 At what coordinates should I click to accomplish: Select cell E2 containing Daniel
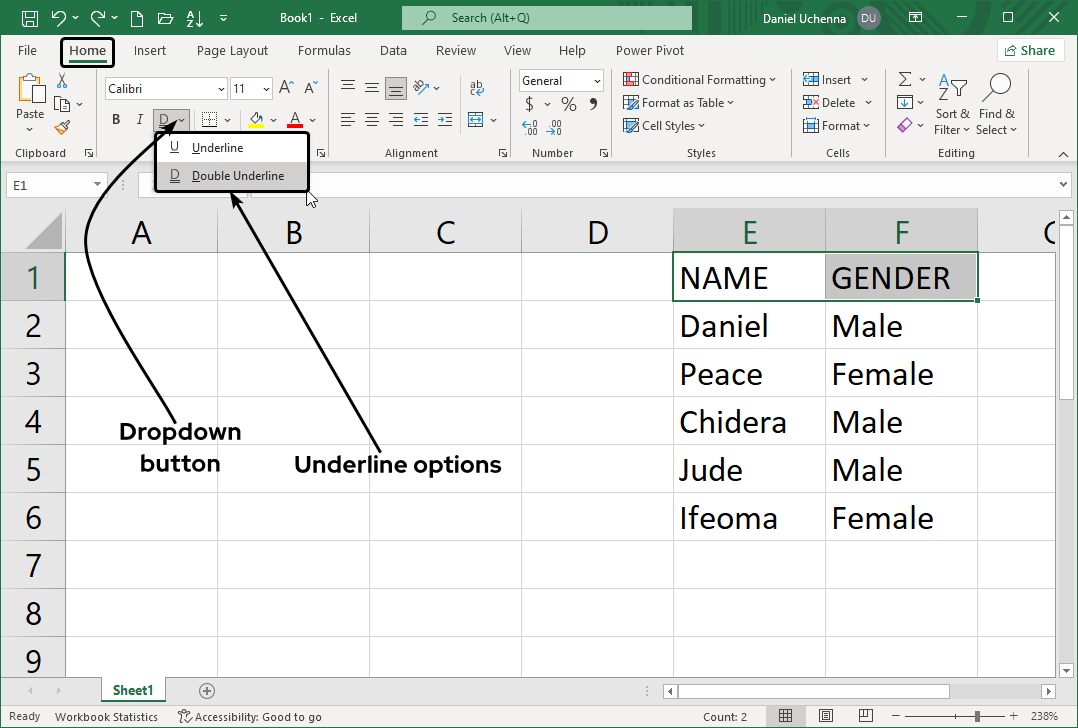point(748,326)
